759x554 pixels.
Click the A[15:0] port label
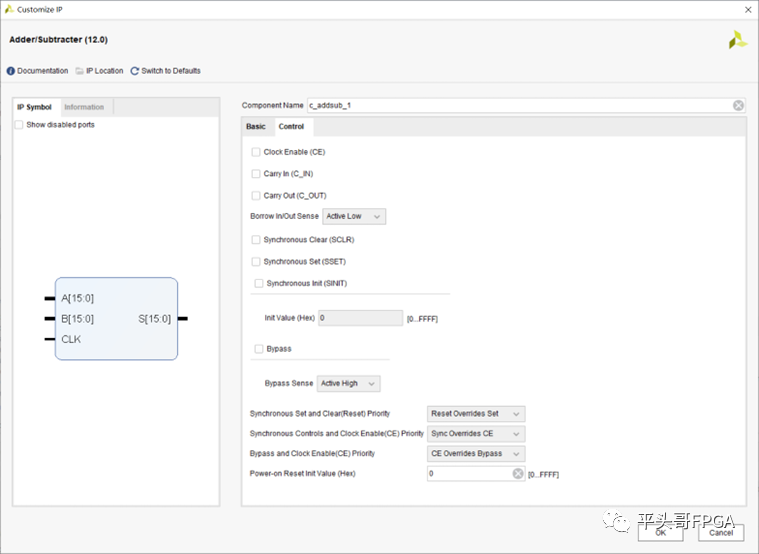click(x=77, y=298)
